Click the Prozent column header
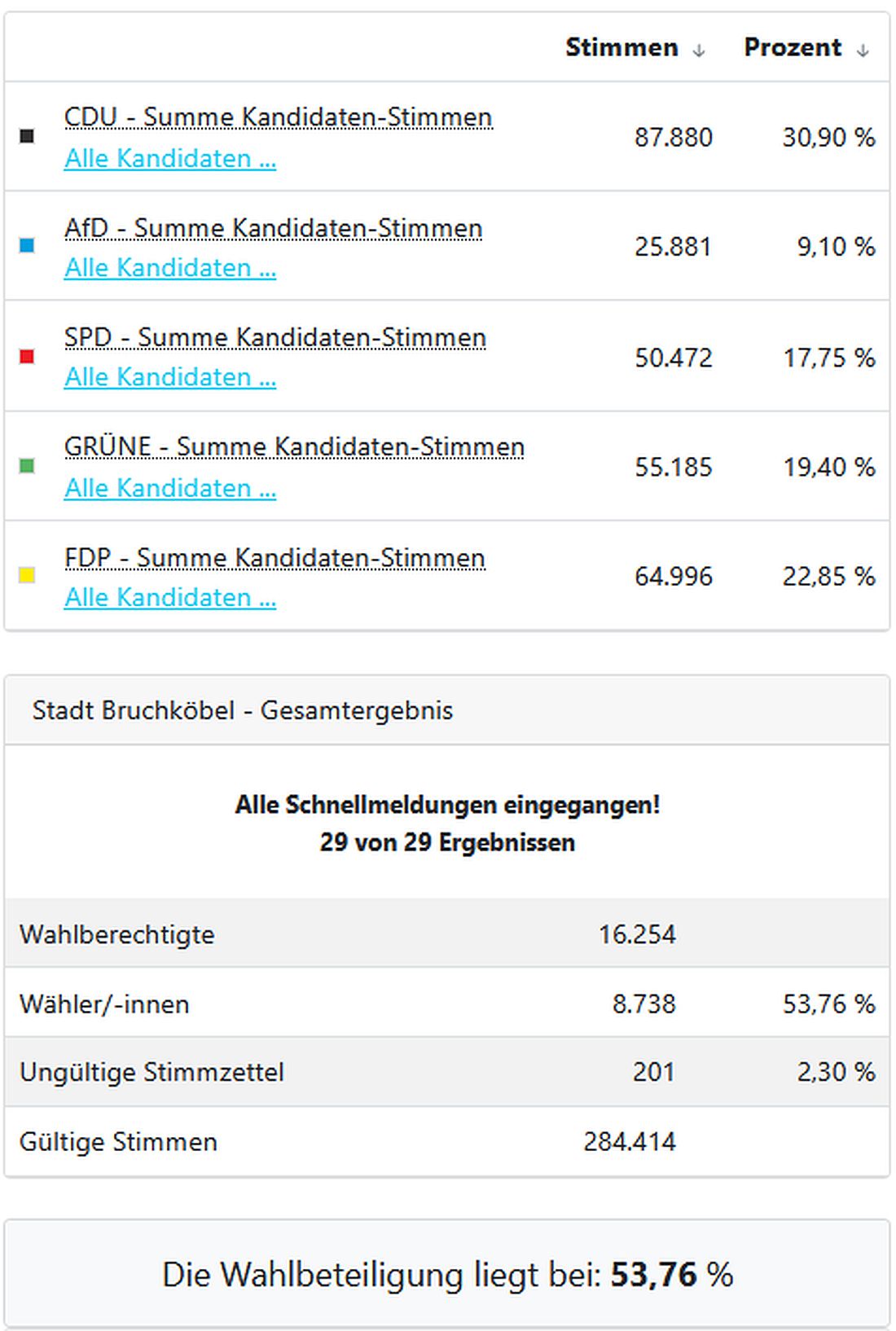The height and width of the screenshot is (1331, 896). (792, 47)
